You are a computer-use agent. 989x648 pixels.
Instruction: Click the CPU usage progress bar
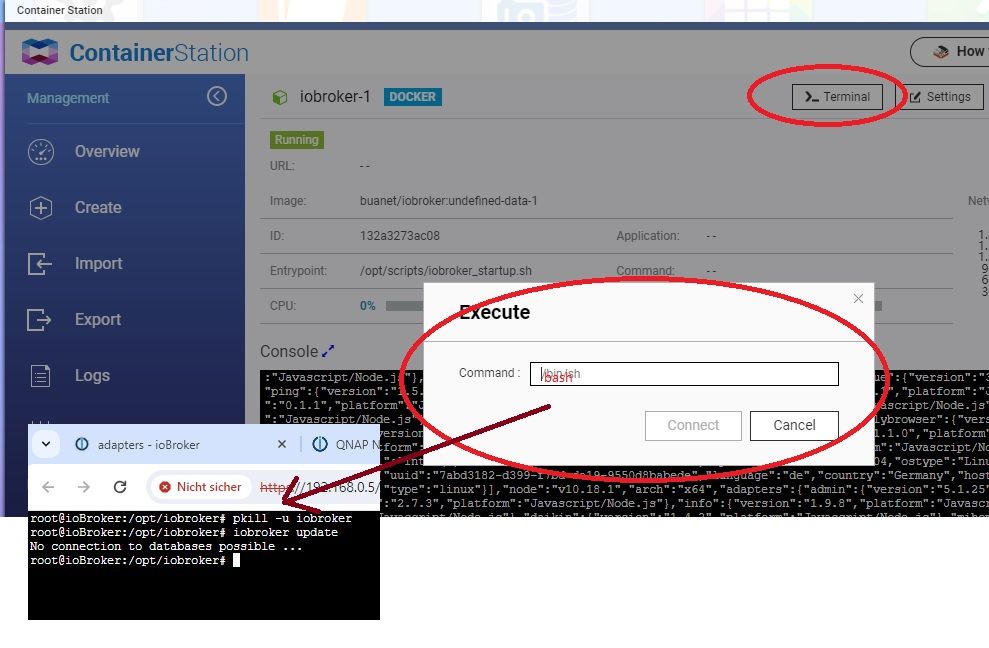(634, 306)
